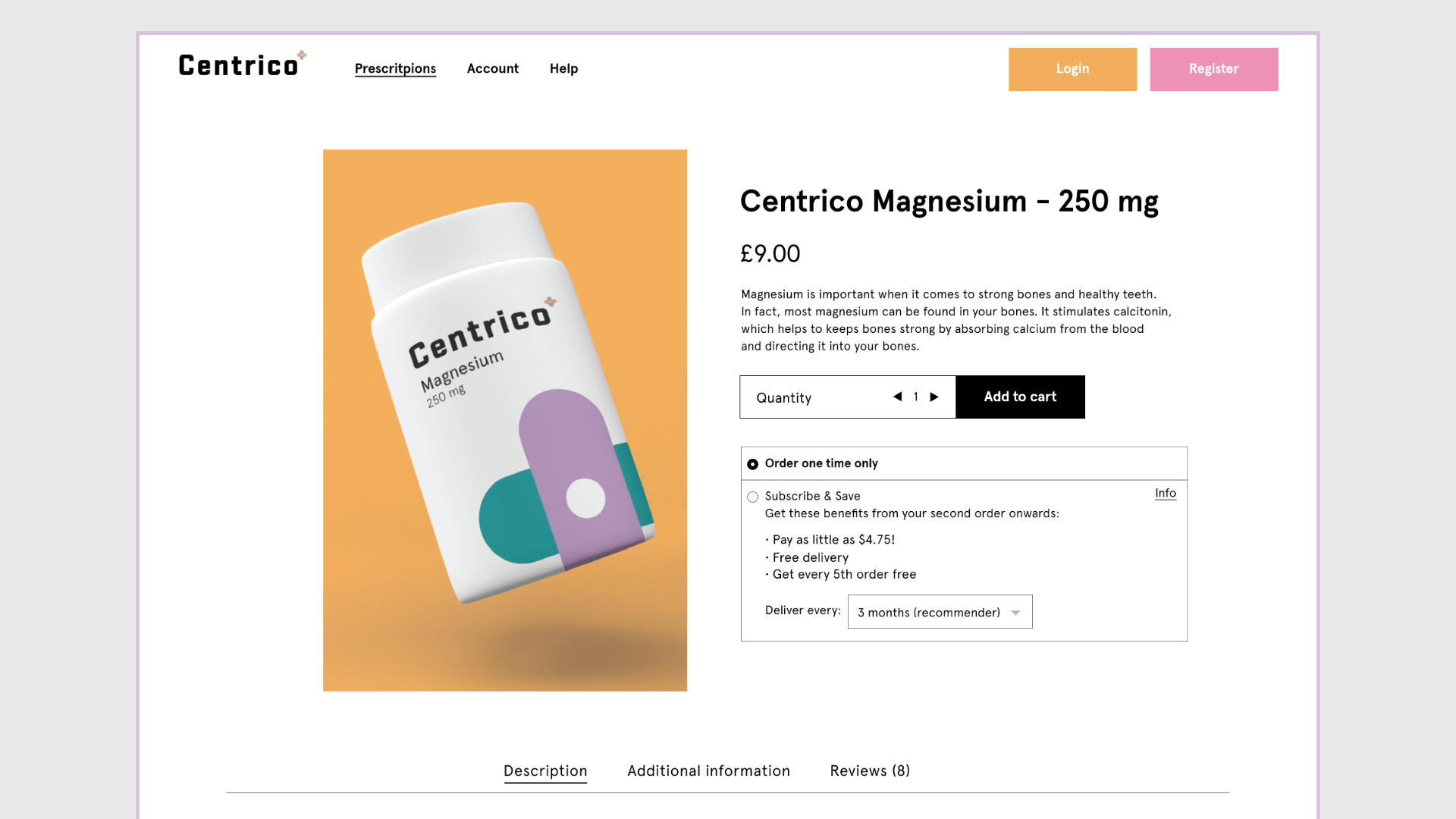
Task: Click the magnesium bottle product image
Action: tap(505, 420)
